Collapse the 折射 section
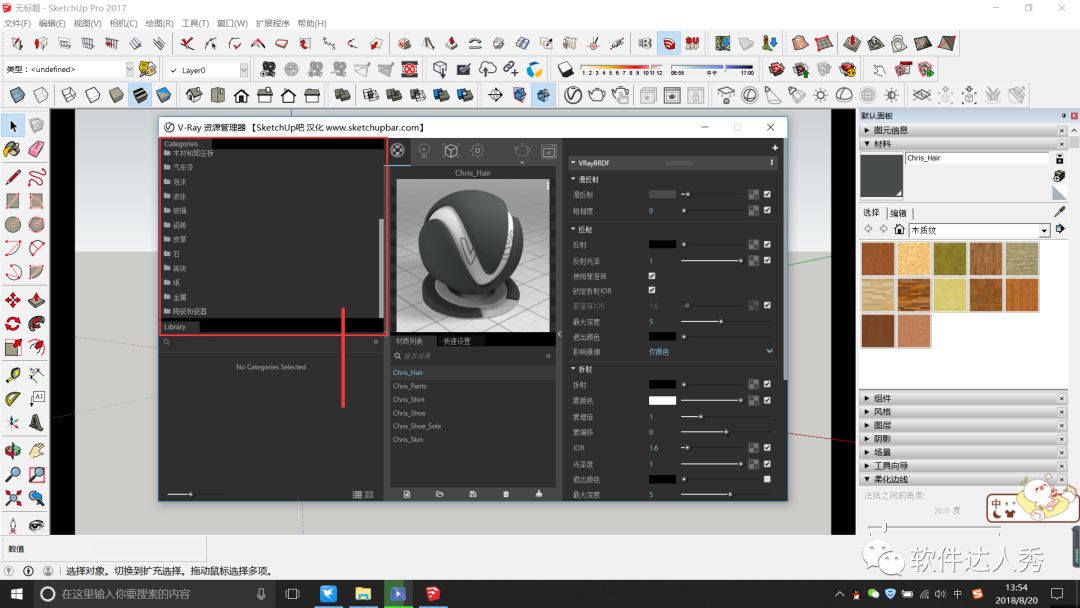The image size is (1080, 608). tap(573, 369)
